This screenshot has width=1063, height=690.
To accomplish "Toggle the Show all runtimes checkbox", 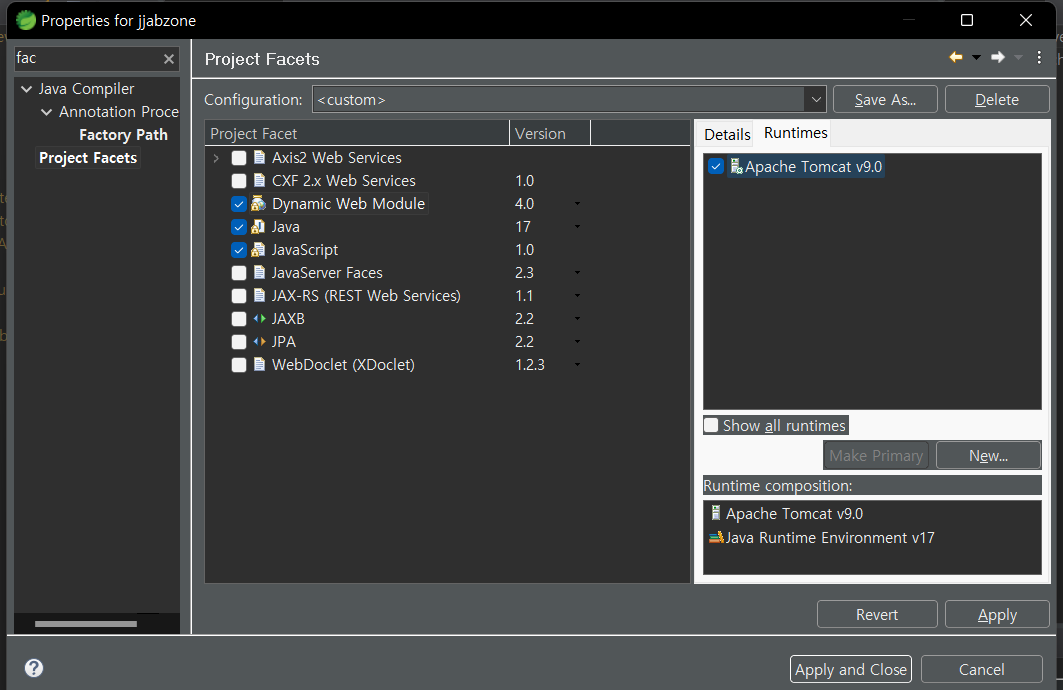I will (711, 425).
